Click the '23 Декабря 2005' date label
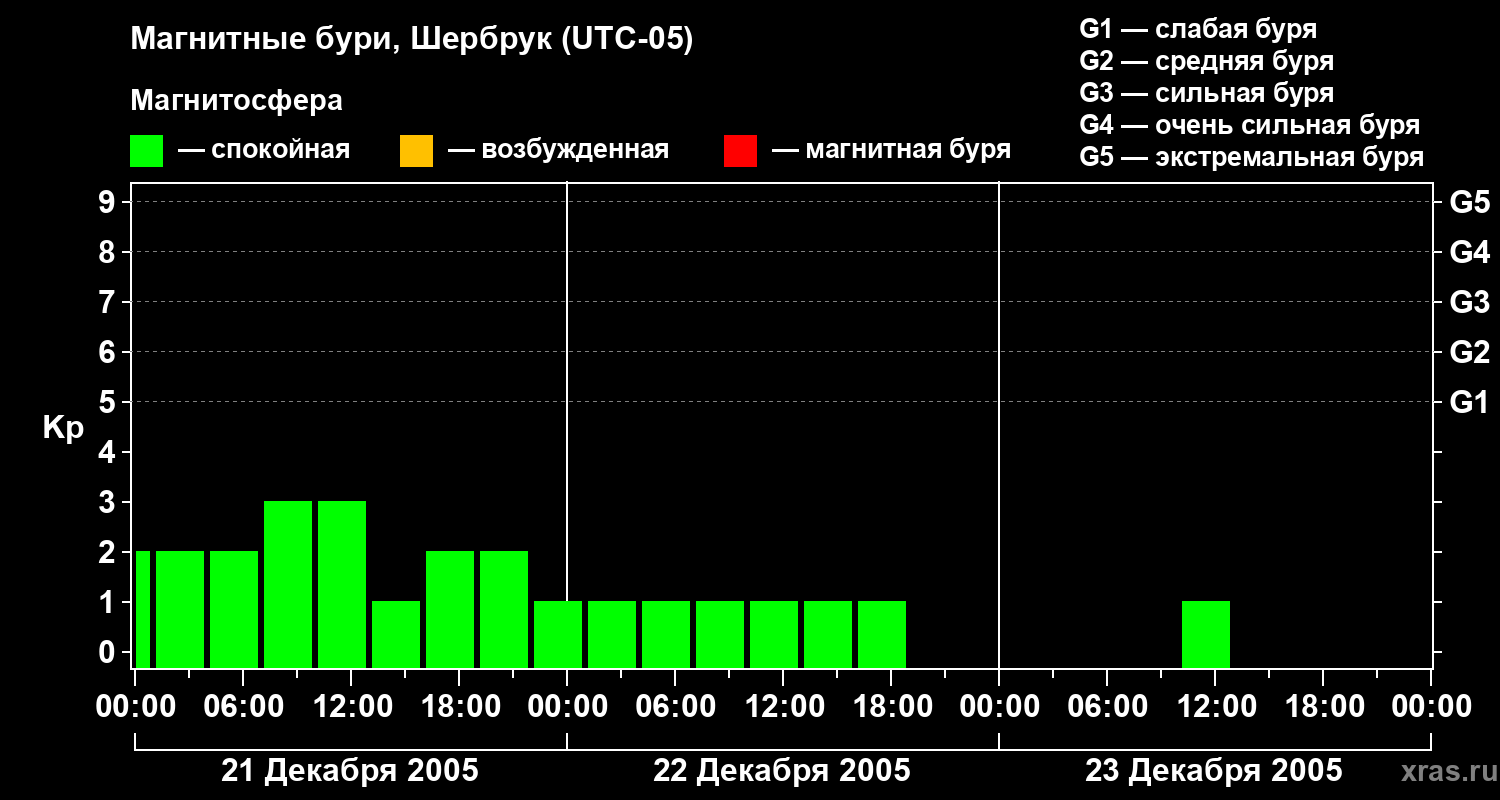 tap(1214, 771)
